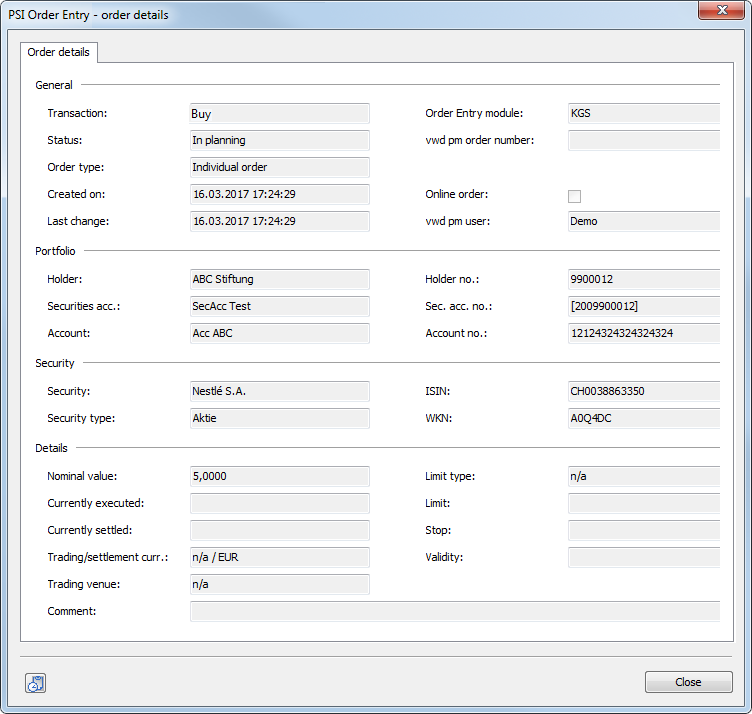Select the Trading venue field
The width and height of the screenshot is (752, 714).
pyautogui.click(x=279, y=584)
